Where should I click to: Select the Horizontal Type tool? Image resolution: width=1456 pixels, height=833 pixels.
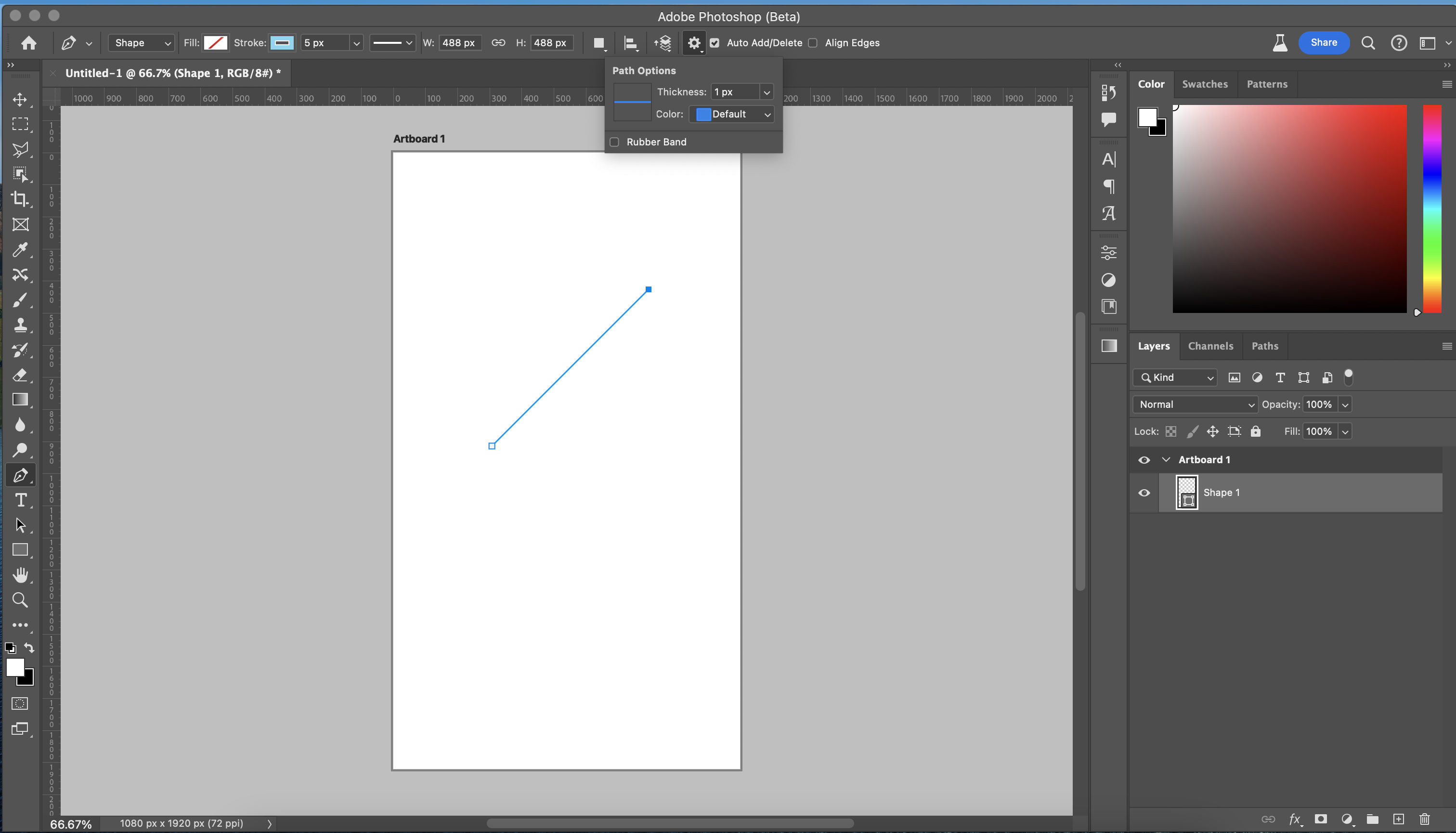click(x=20, y=500)
